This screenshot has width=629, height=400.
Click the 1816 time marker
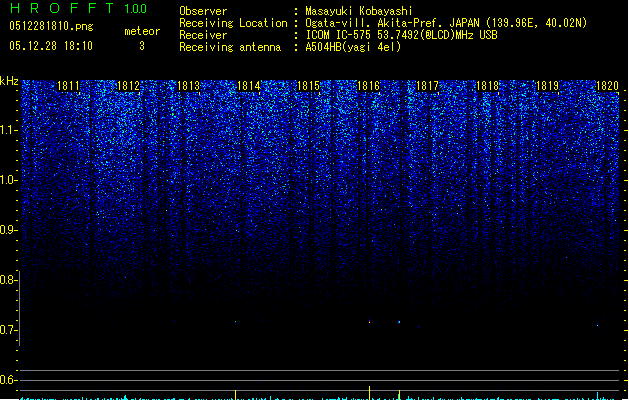pos(368,86)
